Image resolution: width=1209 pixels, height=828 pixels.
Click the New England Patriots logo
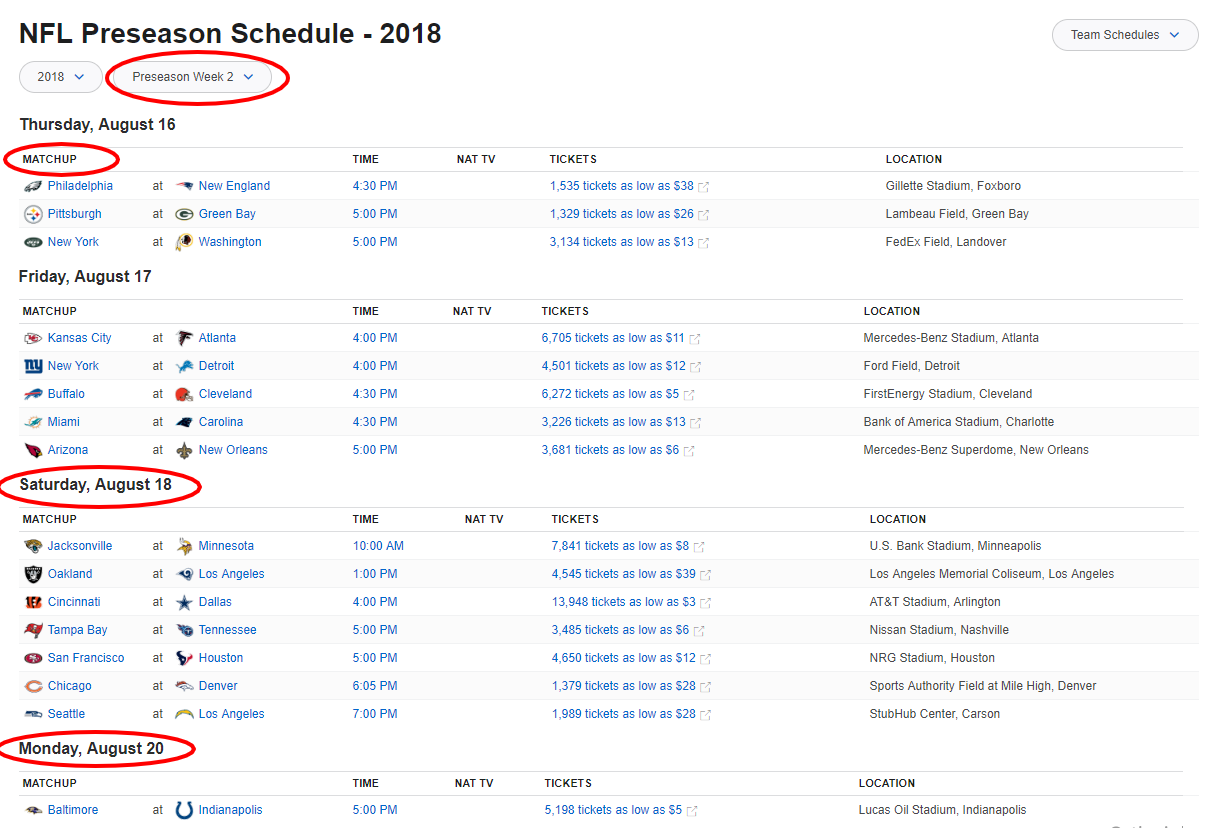tap(184, 186)
